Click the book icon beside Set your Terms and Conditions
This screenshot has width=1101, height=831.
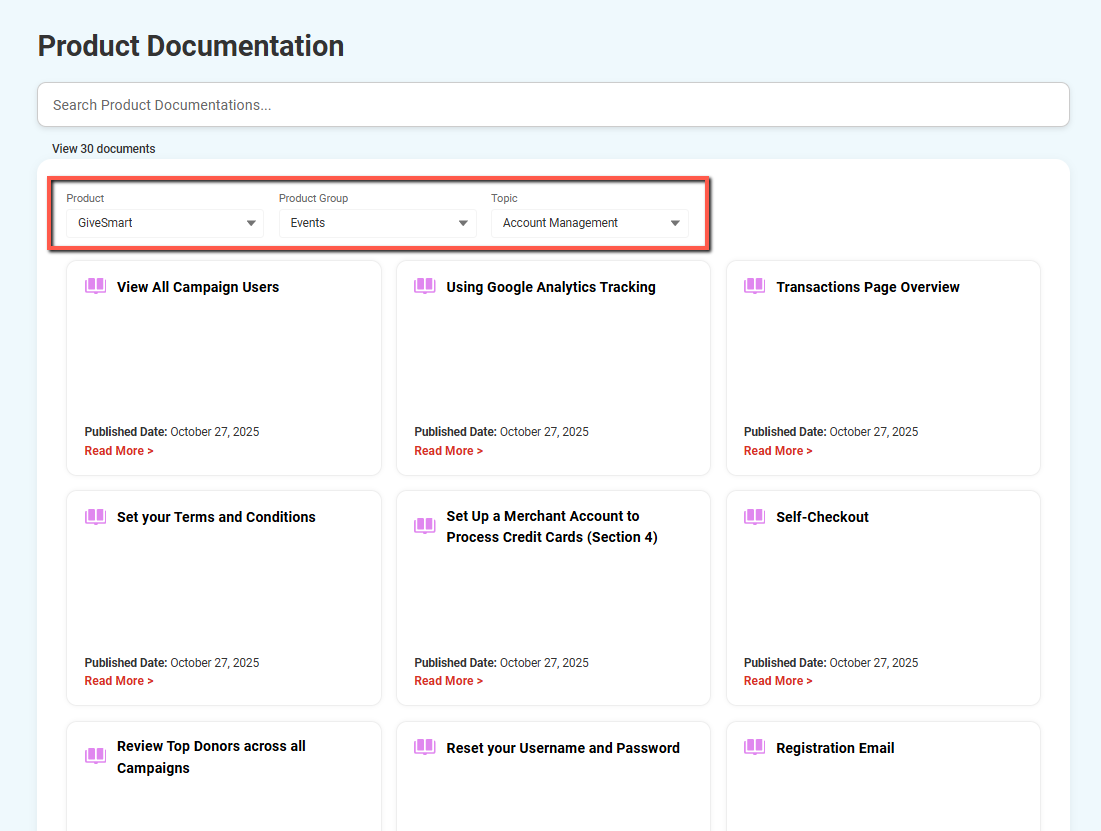click(95, 517)
